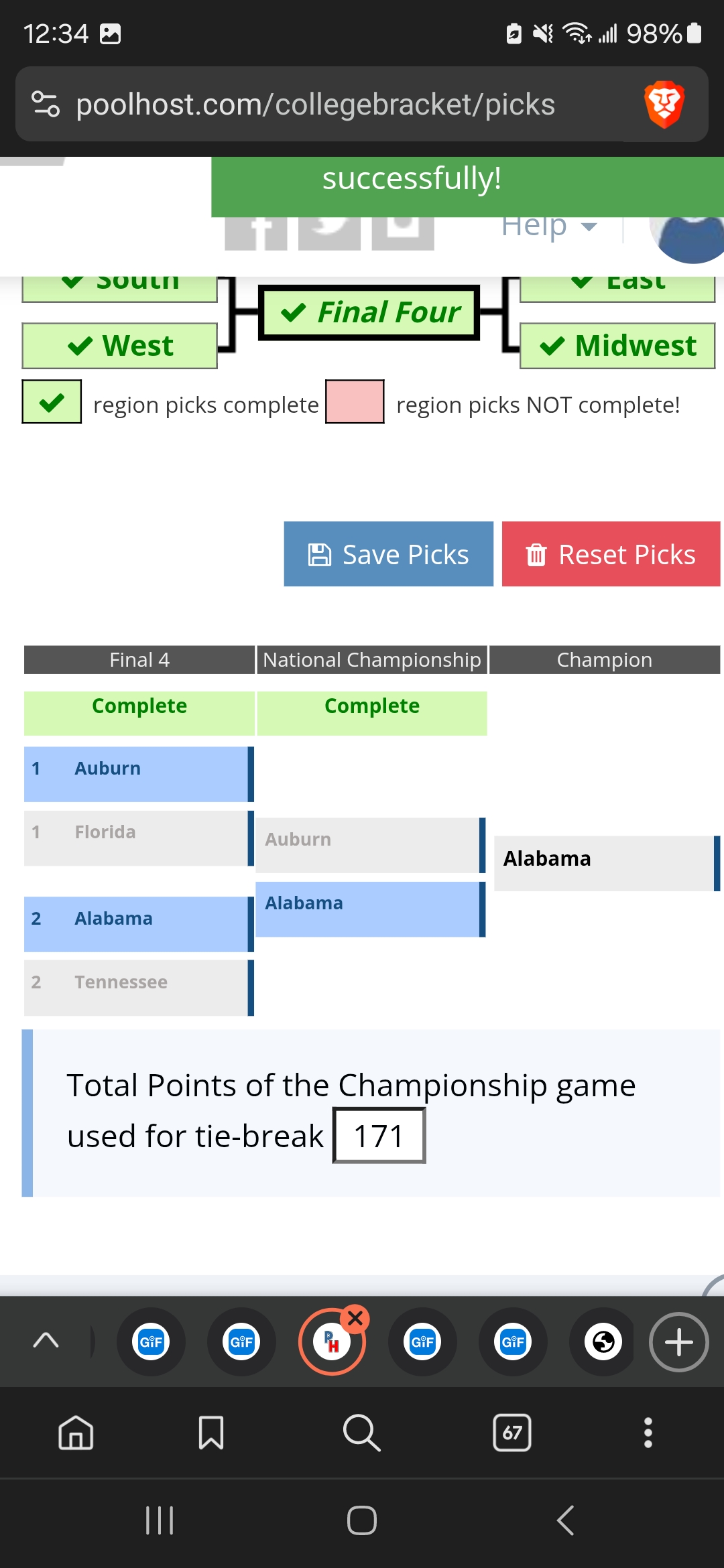The width and height of the screenshot is (724, 1568).
Task: Open the Final Four bracket tab
Action: tap(369, 312)
